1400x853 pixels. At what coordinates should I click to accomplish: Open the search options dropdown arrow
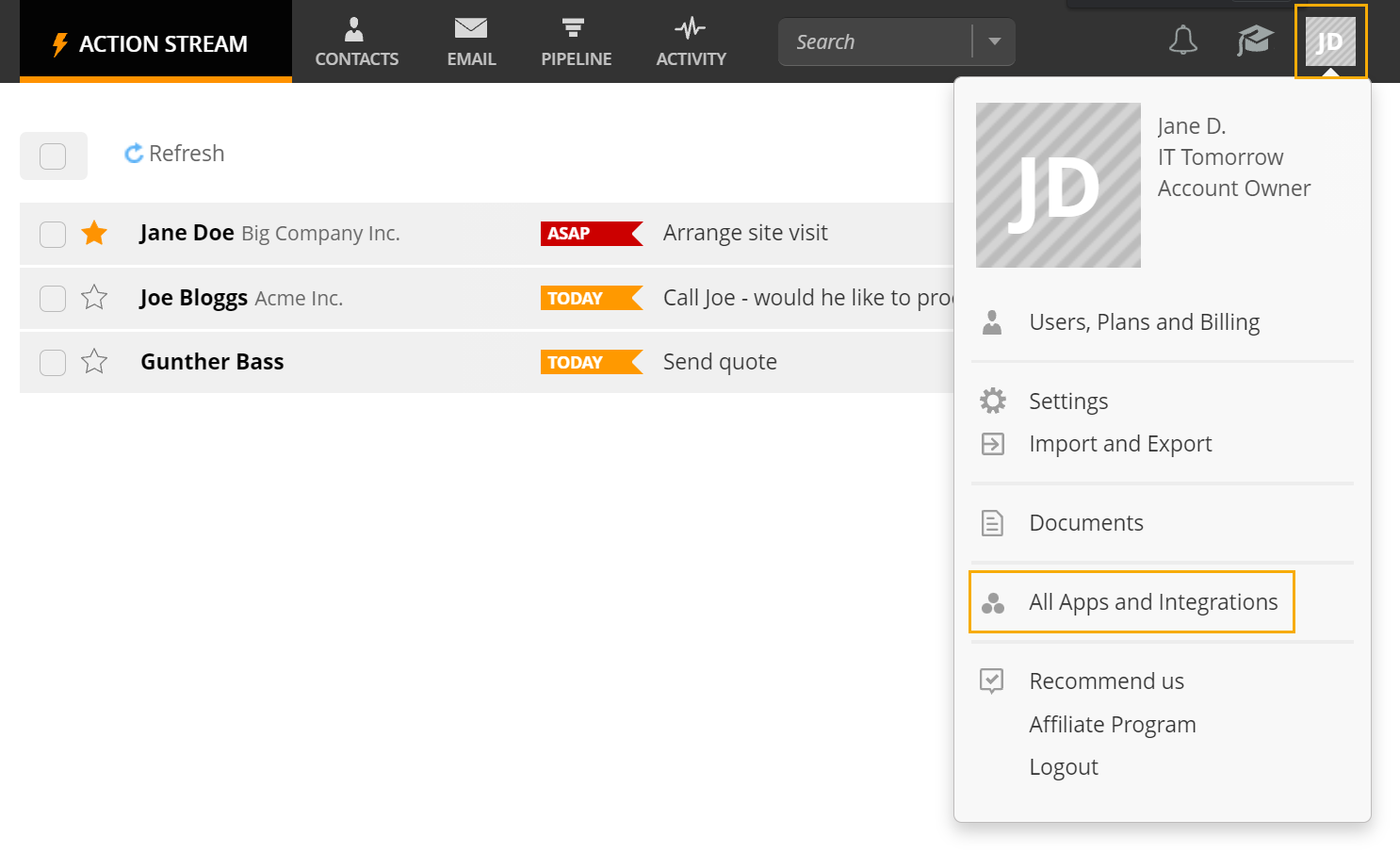995,41
